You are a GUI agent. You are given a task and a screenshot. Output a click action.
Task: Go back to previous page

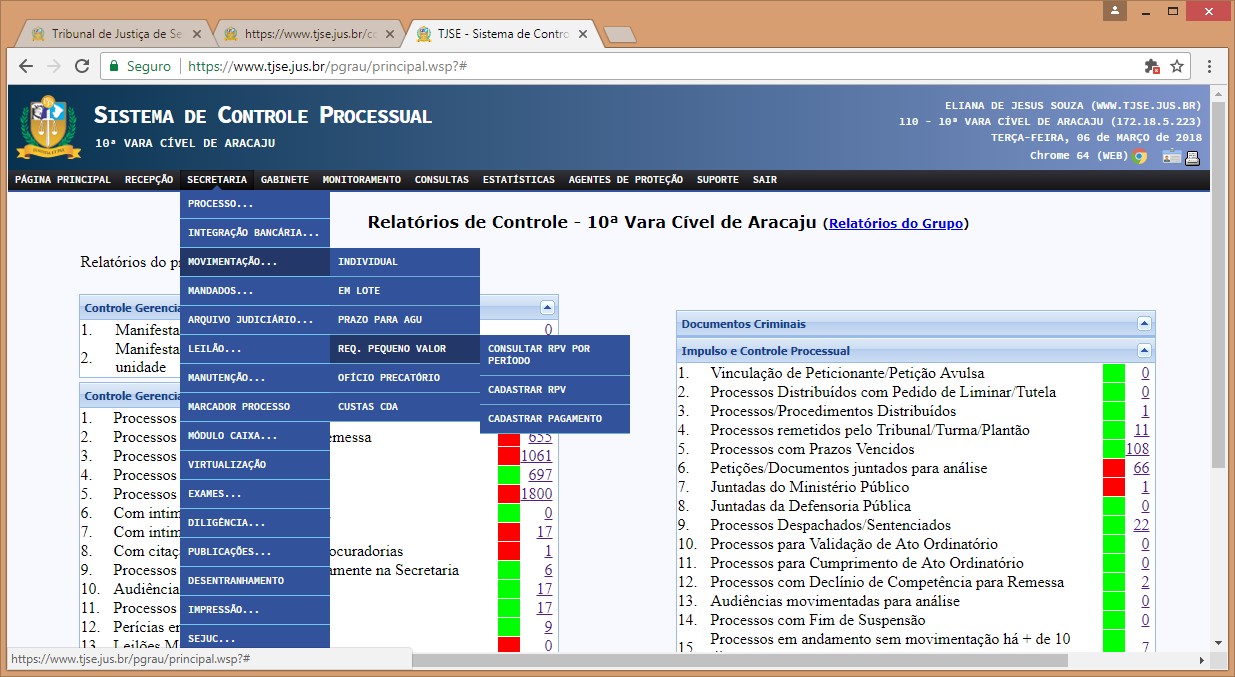click(x=26, y=67)
